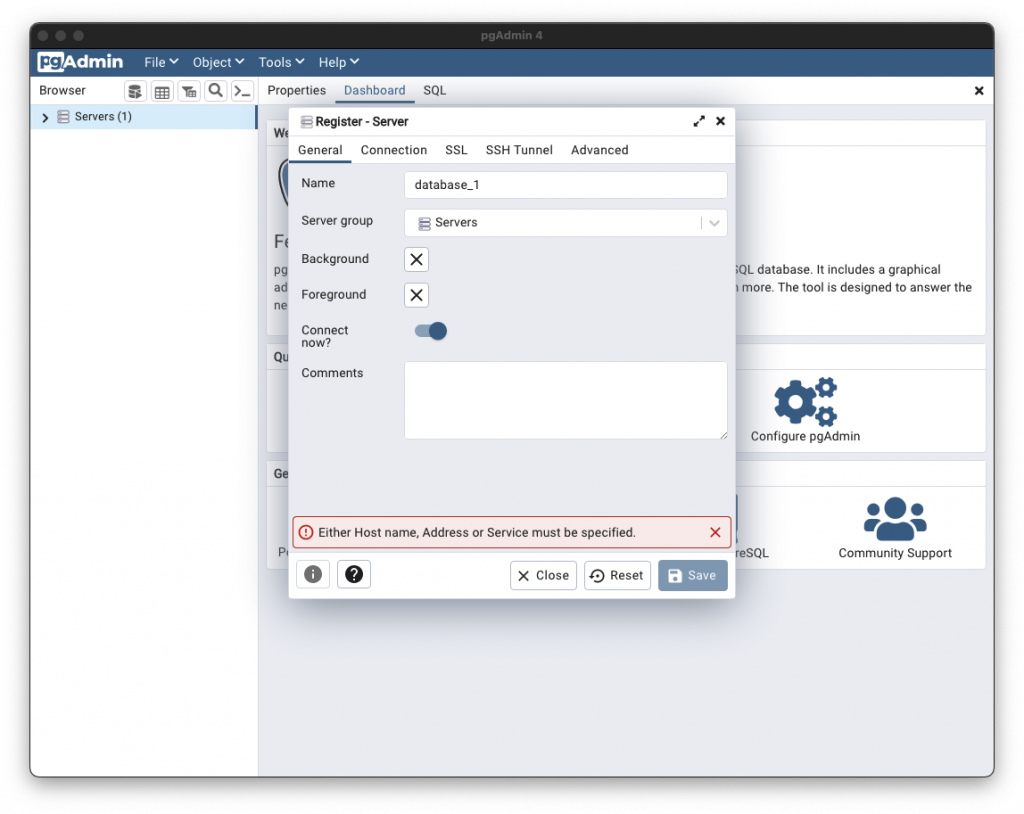Close the dashboard panel with the X

click(x=979, y=91)
